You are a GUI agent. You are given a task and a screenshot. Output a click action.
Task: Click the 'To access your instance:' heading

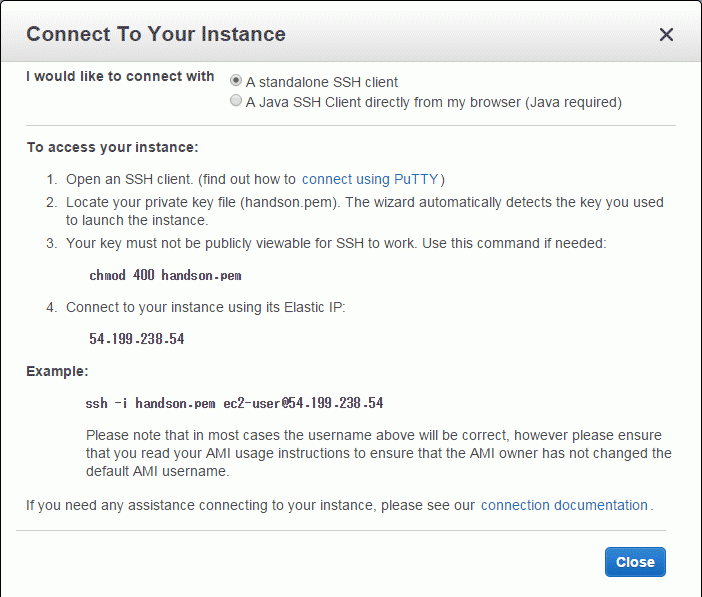112,147
